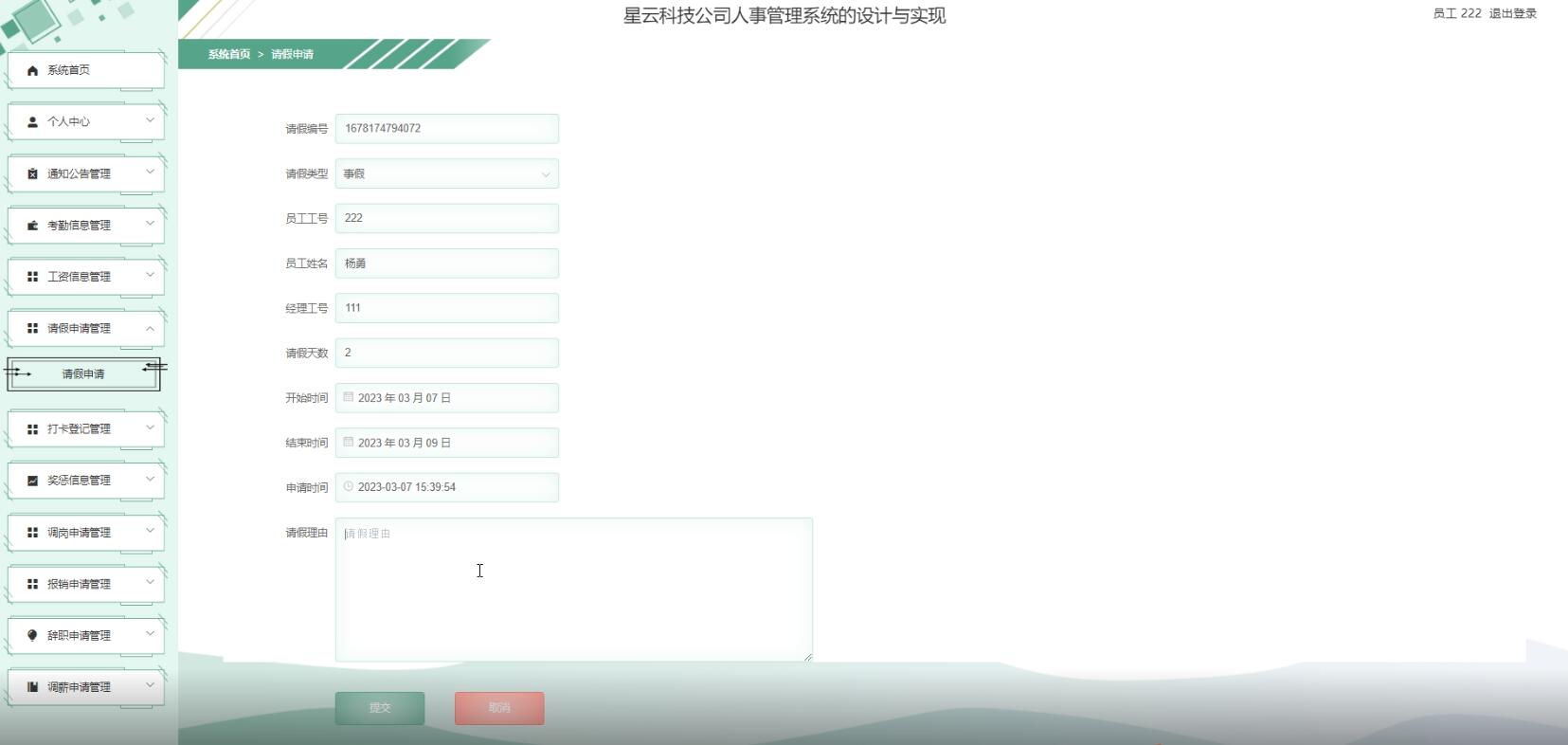Click the grid icon beside 工资信息管理
The width and height of the screenshot is (1568, 745).
[x=32, y=277]
